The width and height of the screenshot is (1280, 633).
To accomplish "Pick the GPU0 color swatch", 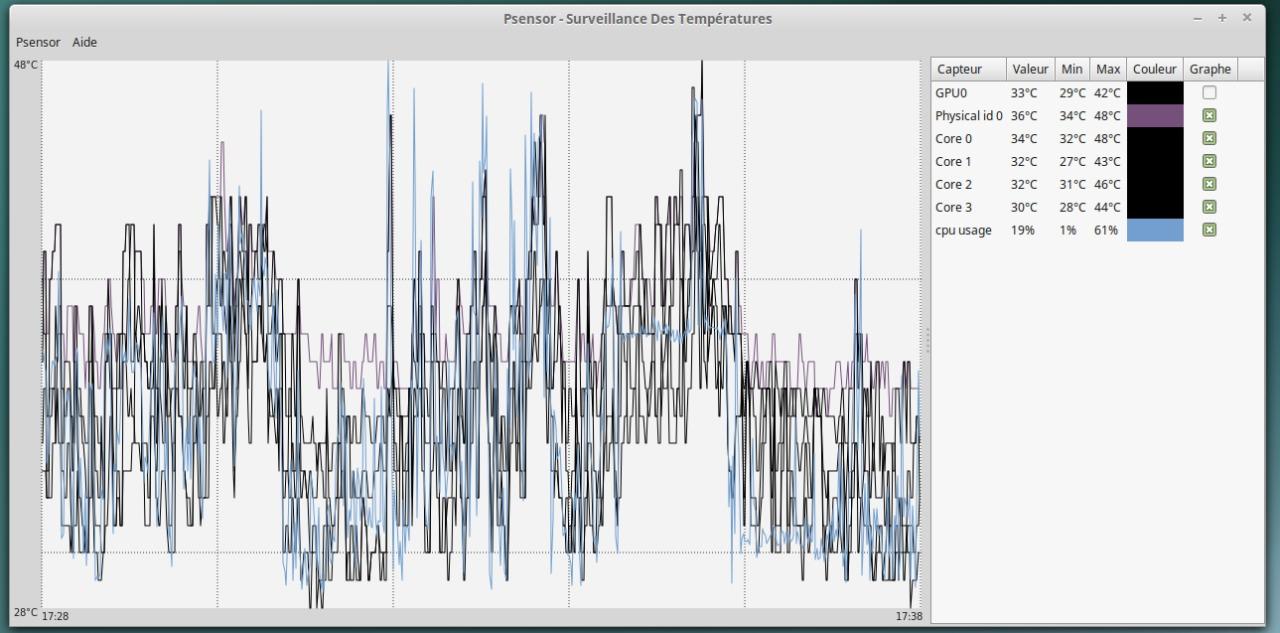I will (x=1155, y=93).
